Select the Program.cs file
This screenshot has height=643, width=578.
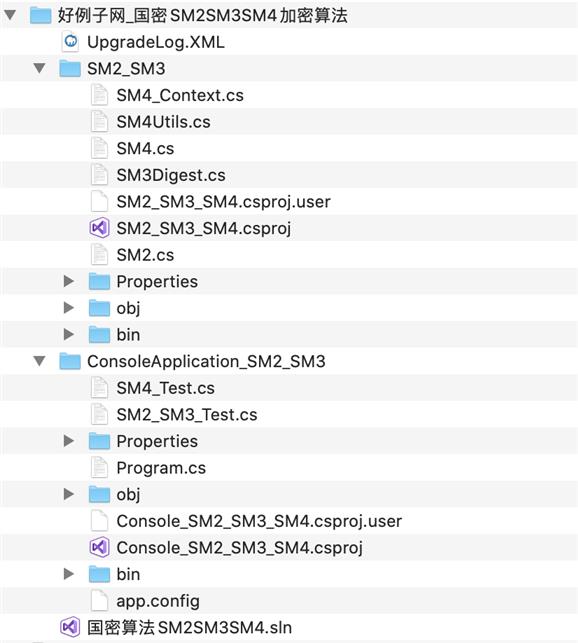point(289,468)
